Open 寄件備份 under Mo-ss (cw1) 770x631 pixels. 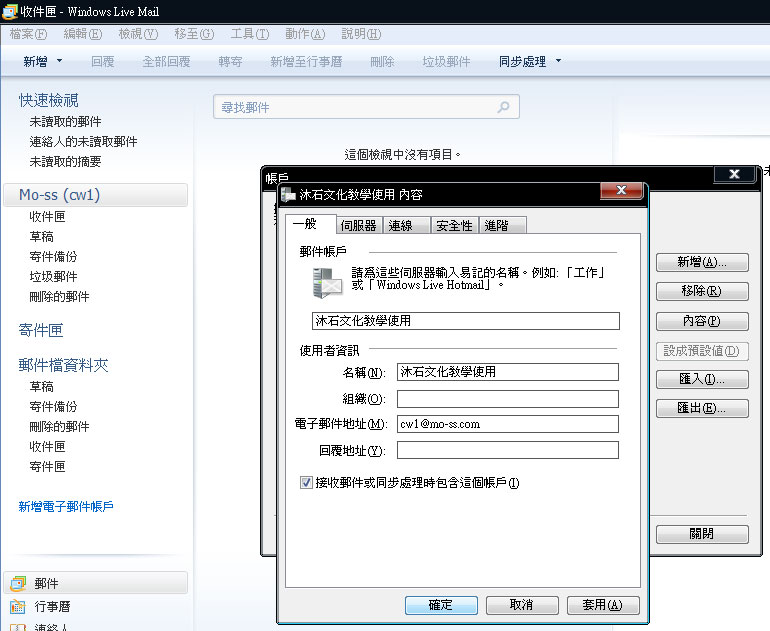[x=53, y=256]
